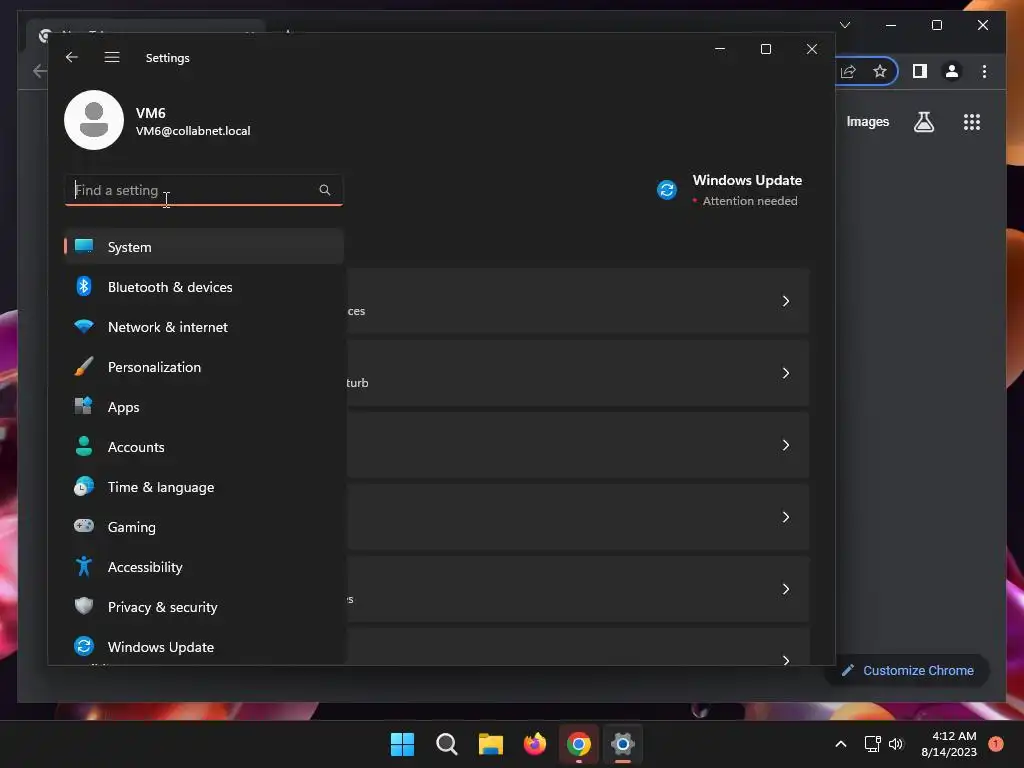The width and height of the screenshot is (1024, 768).
Task: Bookmark this page star icon in Chrome
Action: click(x=880, y=71)
